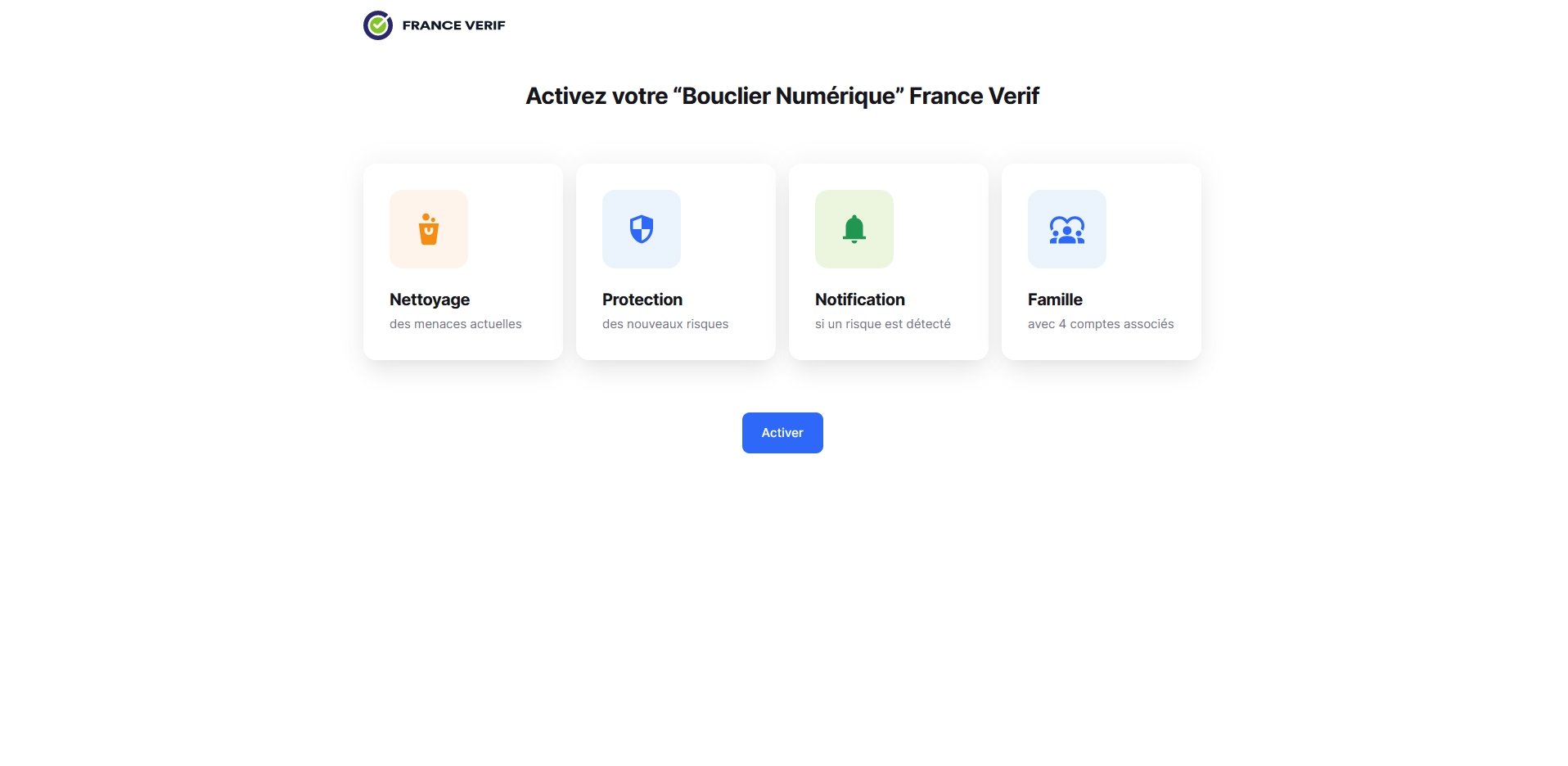Click "des menaces actuelles" text

pyautogui.click(x=456, y=324)
